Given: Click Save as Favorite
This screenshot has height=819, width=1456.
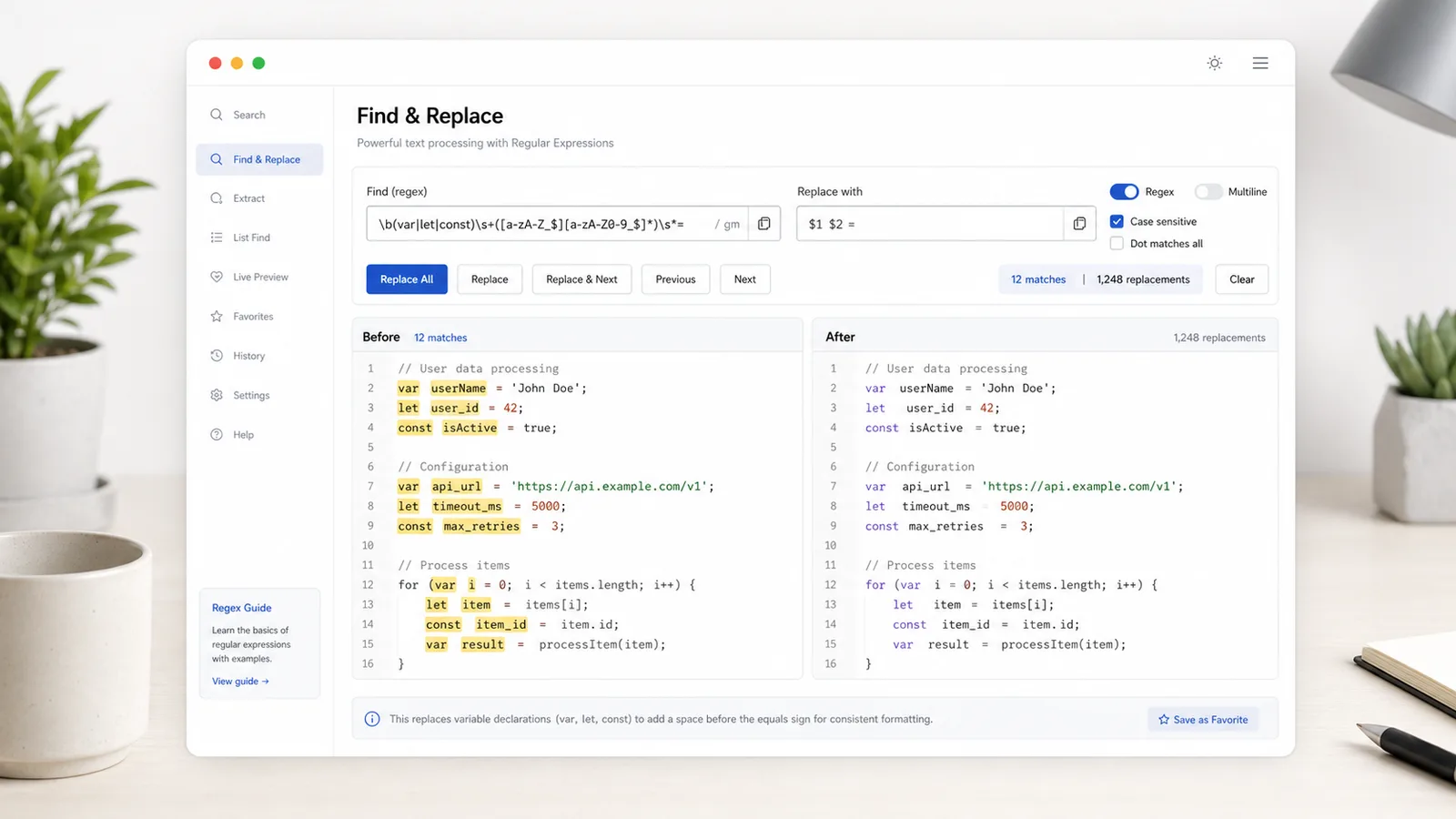Looking at the screenshot, I should 1203,720.
